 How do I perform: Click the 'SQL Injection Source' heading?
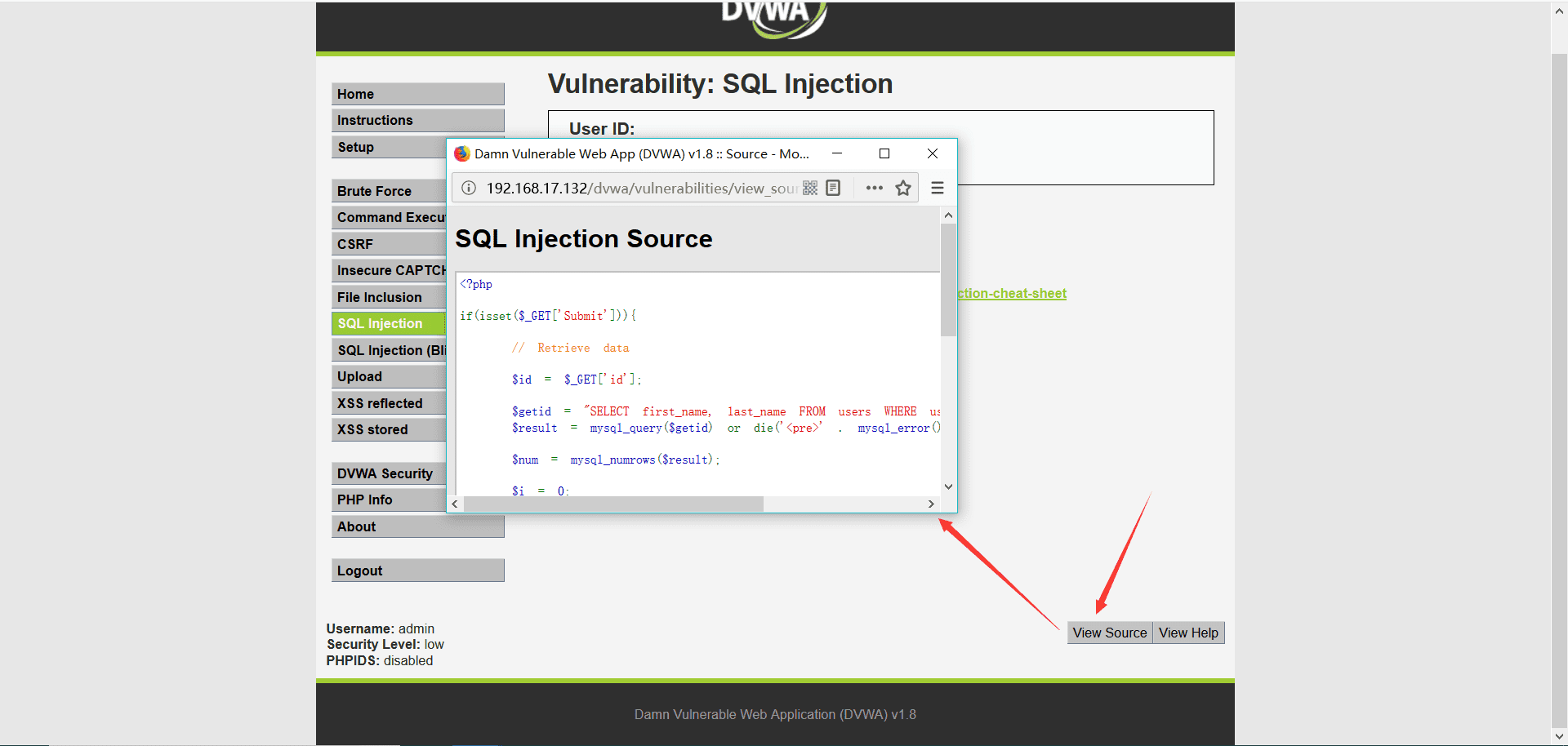pyautogui.click(x=584, y=238)
